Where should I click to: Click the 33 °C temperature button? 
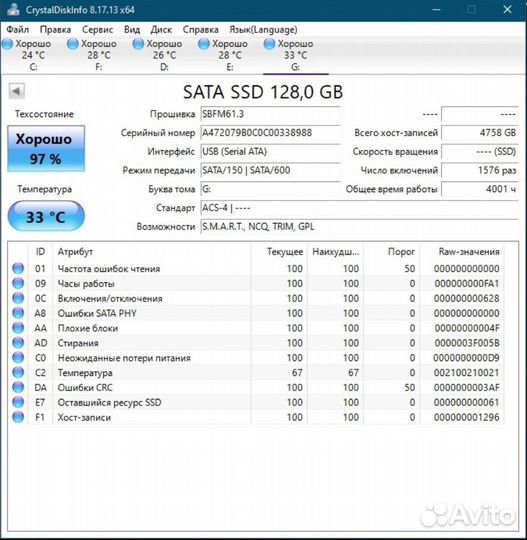tap(46, 216)
